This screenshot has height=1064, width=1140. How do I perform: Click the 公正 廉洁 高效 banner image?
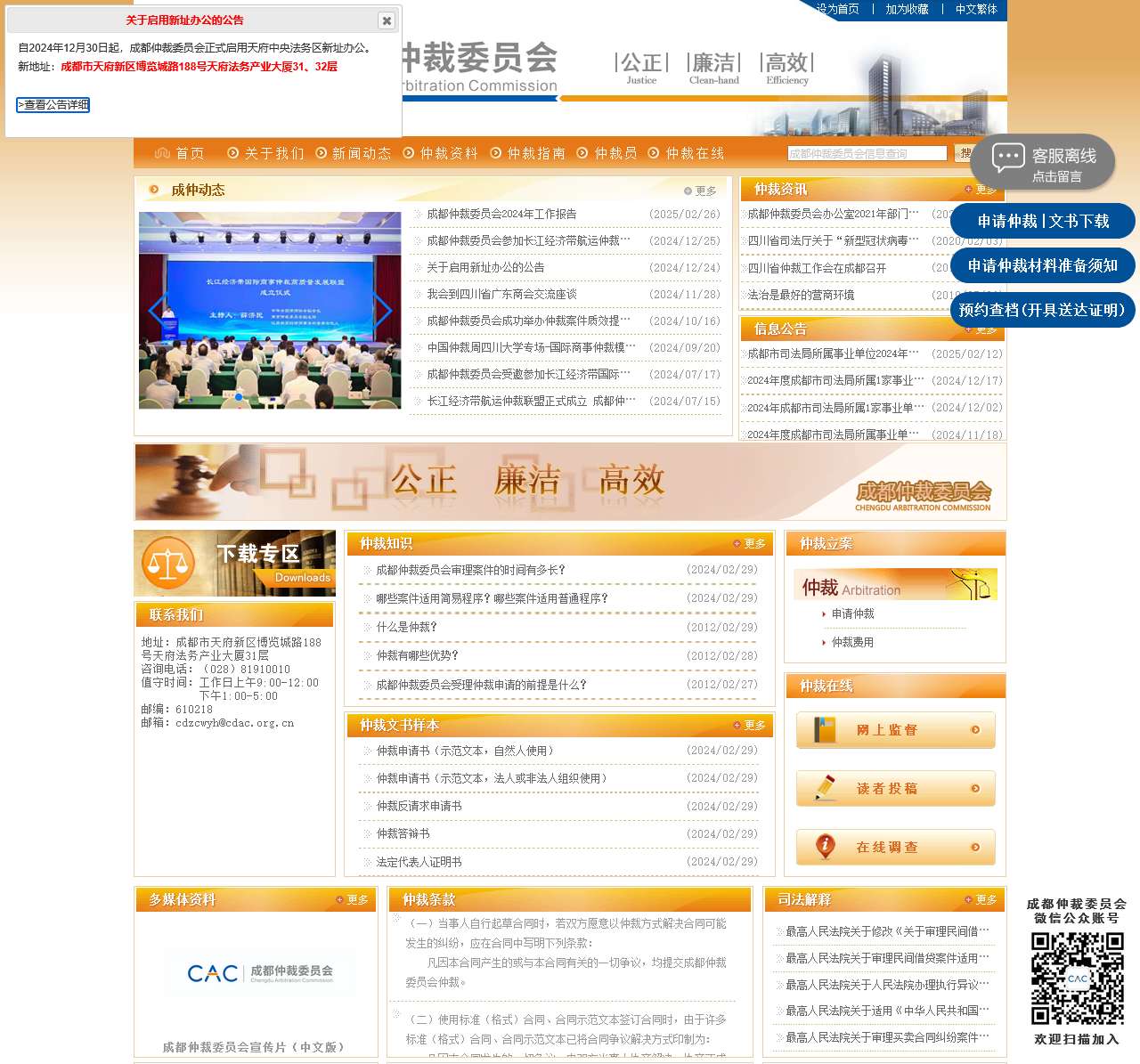570,482
